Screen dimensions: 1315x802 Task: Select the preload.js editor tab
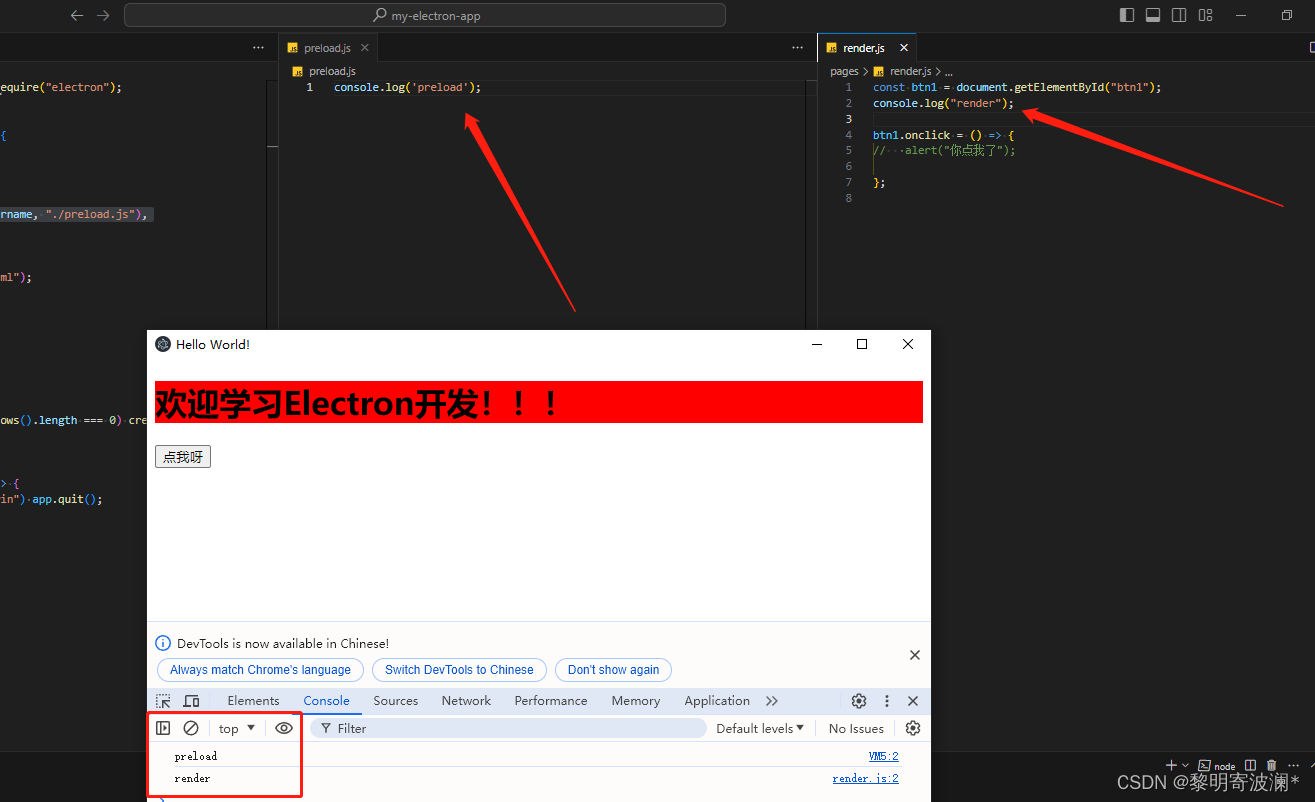(326, 48)
